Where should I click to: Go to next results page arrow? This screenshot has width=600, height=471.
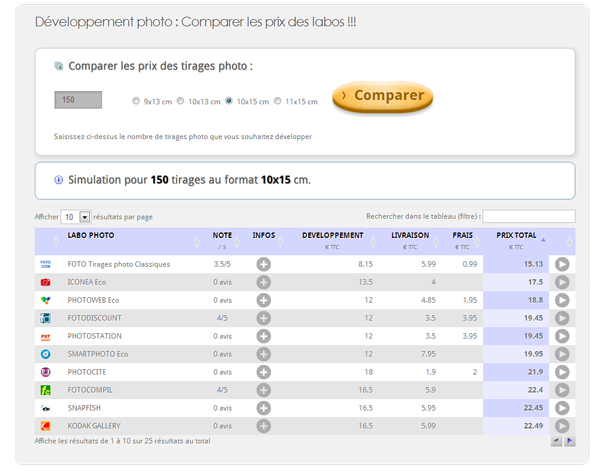click(x=569, y=441)
